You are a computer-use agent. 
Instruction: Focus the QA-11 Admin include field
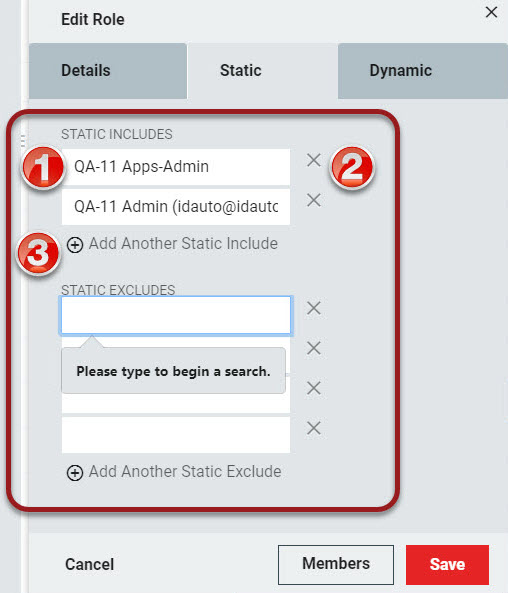point(176,207)
